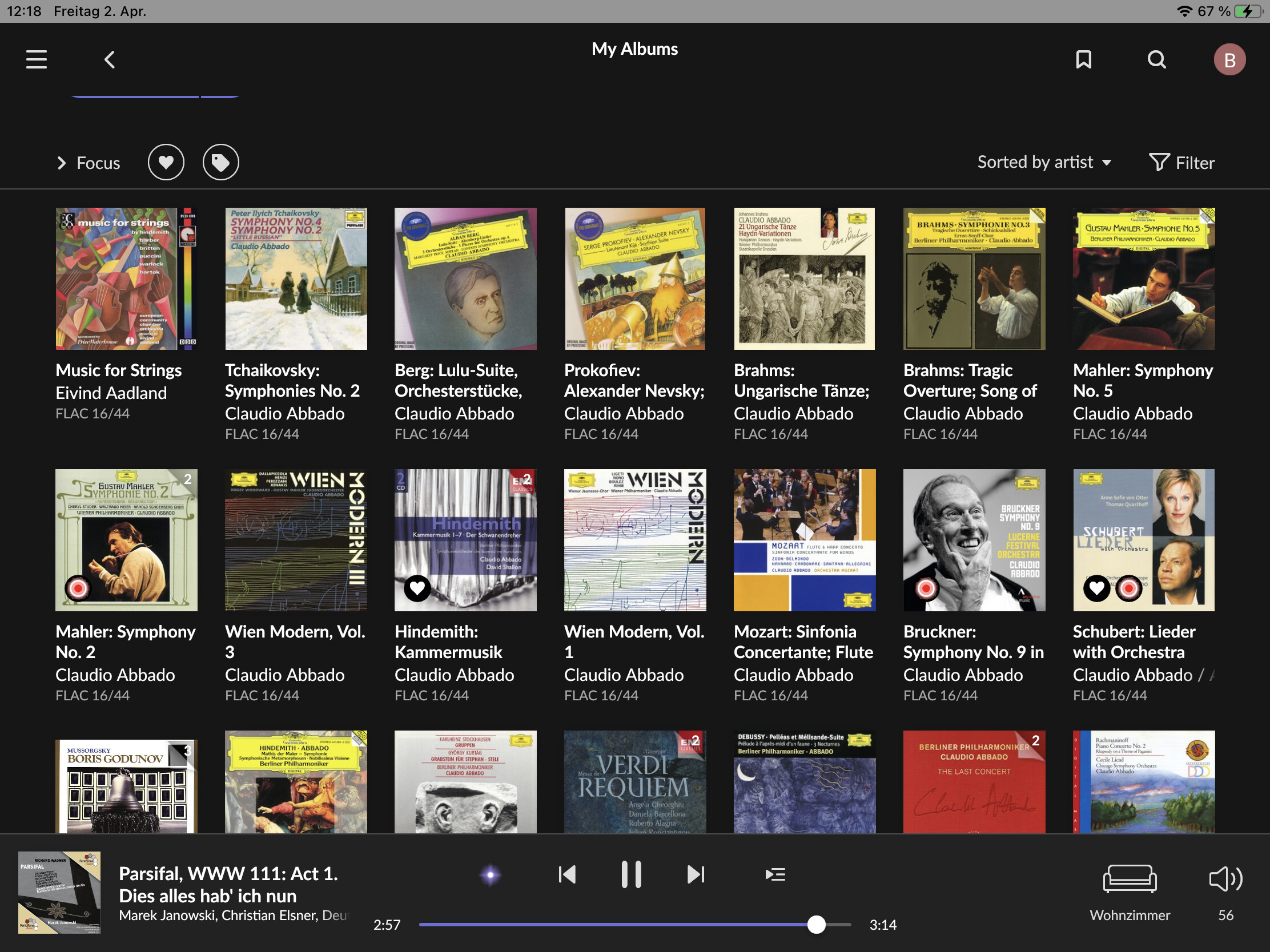Screen dimensions: 1270x952
Task: Open Stockhausen Gruppen album cover
Action: 465,782
